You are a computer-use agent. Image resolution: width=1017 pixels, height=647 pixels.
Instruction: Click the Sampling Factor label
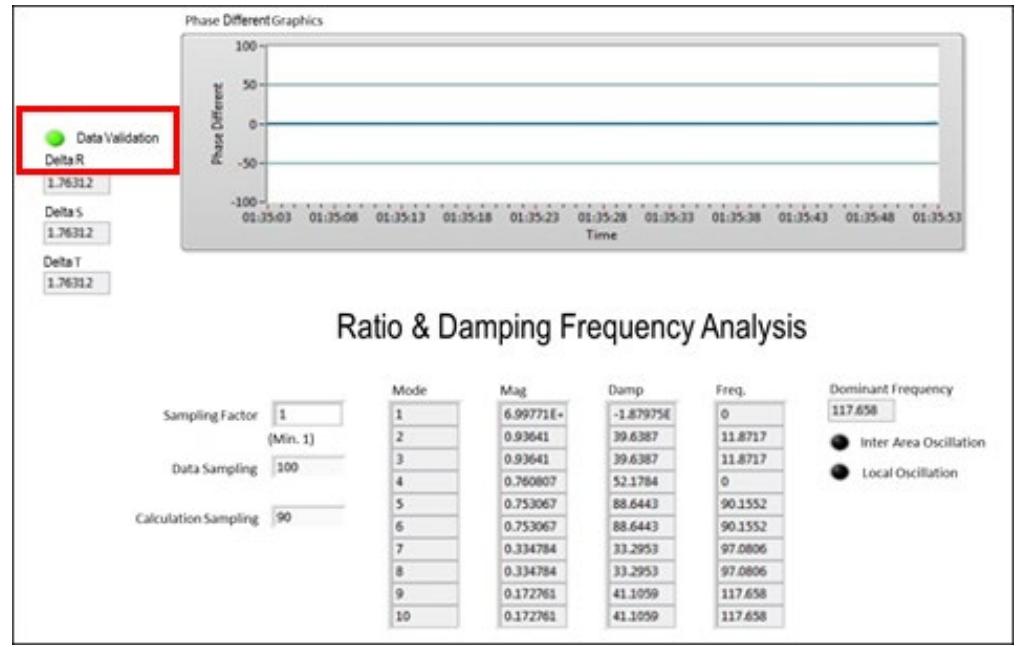pyautogui.click(x=210, y=416)
